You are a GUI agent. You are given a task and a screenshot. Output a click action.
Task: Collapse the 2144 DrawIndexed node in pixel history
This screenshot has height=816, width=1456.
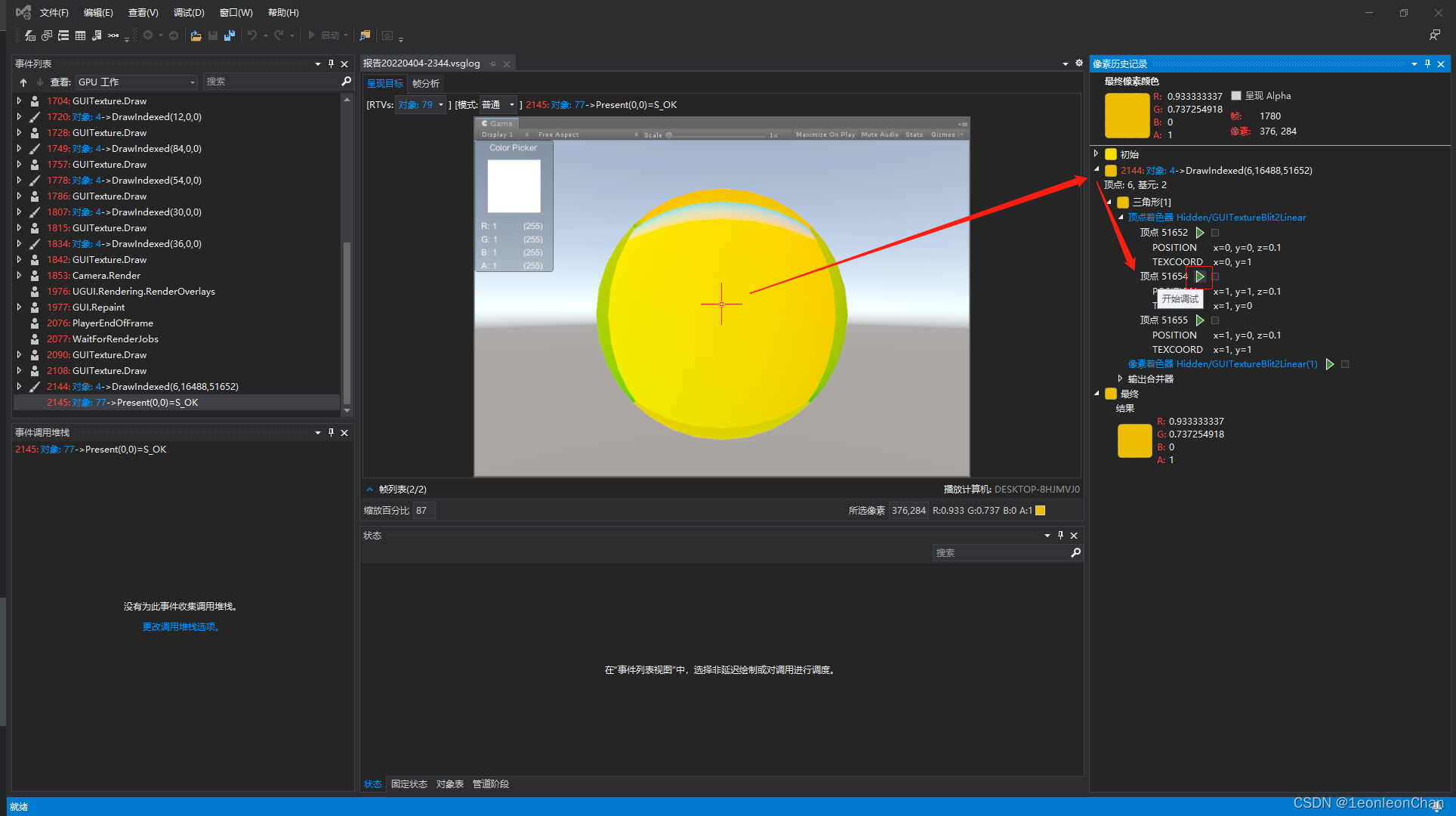point(1097,170)
